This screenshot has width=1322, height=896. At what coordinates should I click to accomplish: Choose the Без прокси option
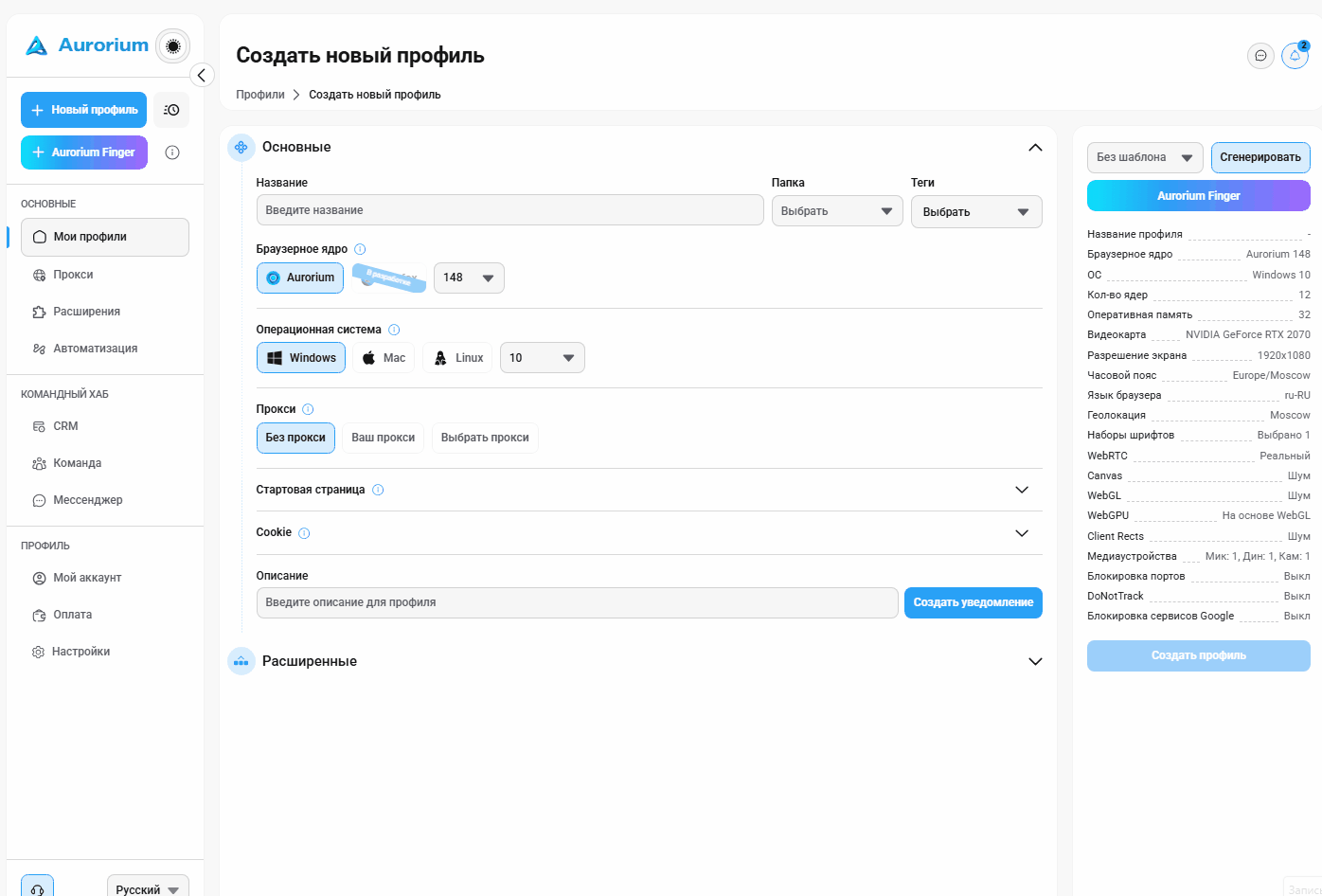point(295,438)
